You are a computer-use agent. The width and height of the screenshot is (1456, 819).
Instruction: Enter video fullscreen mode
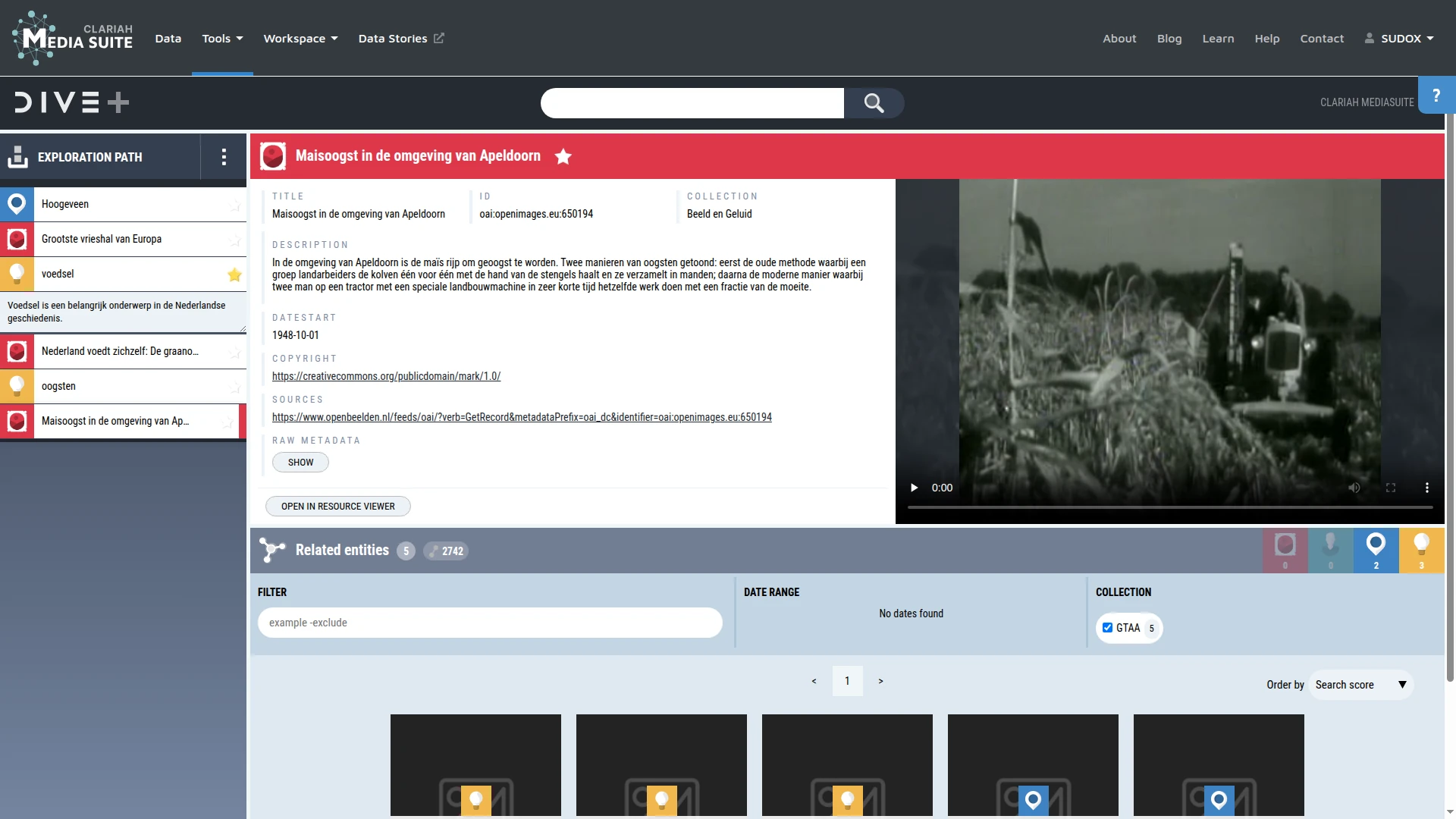point(1391,488)
